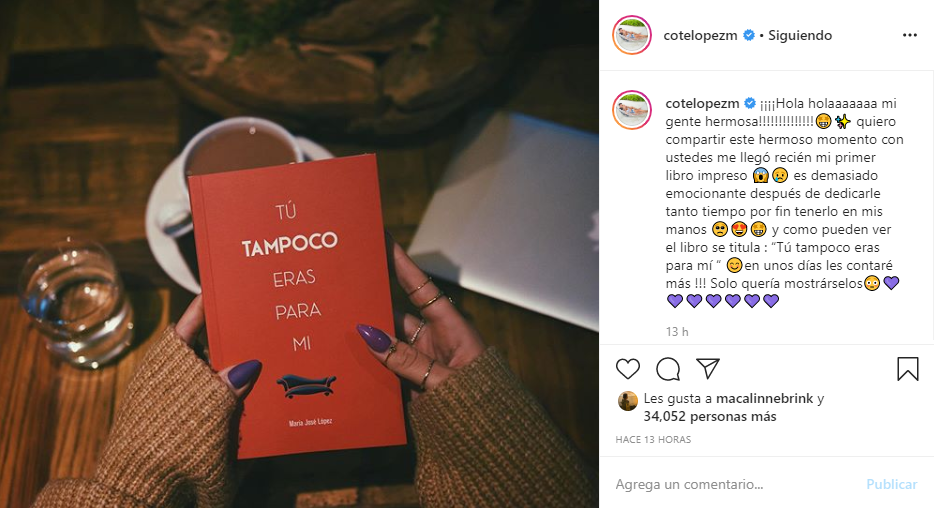Open the comment speech bubble icon
Viewport: 934px width, 508px height.
pos(668,369)
